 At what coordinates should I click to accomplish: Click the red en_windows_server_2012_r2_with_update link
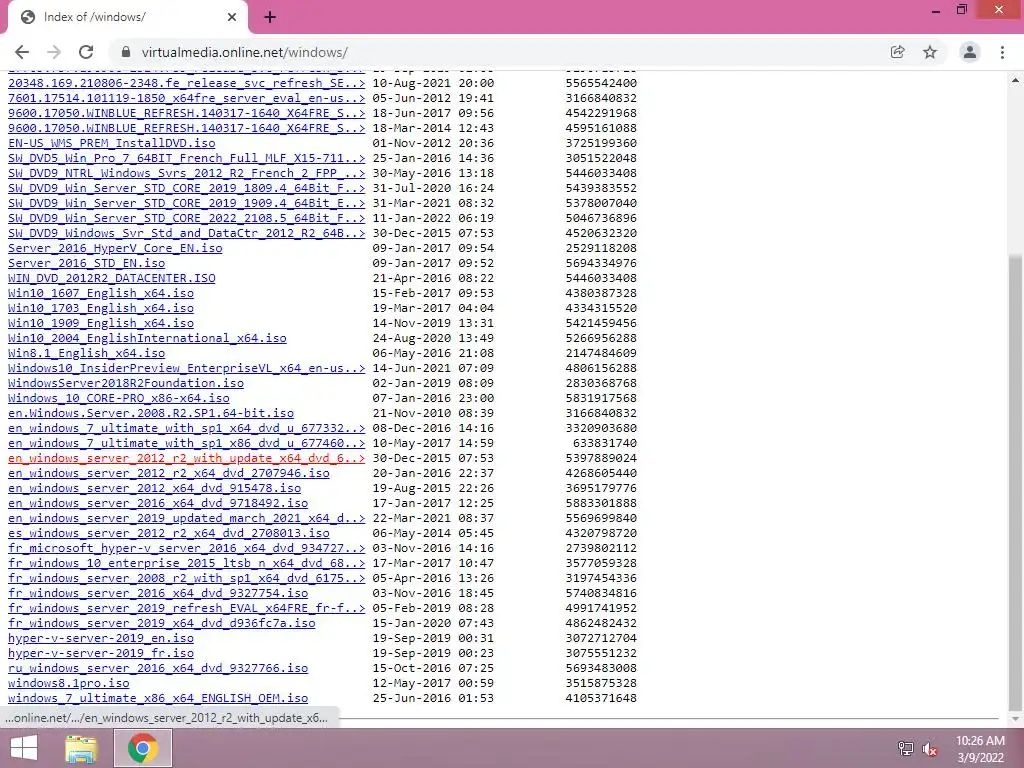187,458
